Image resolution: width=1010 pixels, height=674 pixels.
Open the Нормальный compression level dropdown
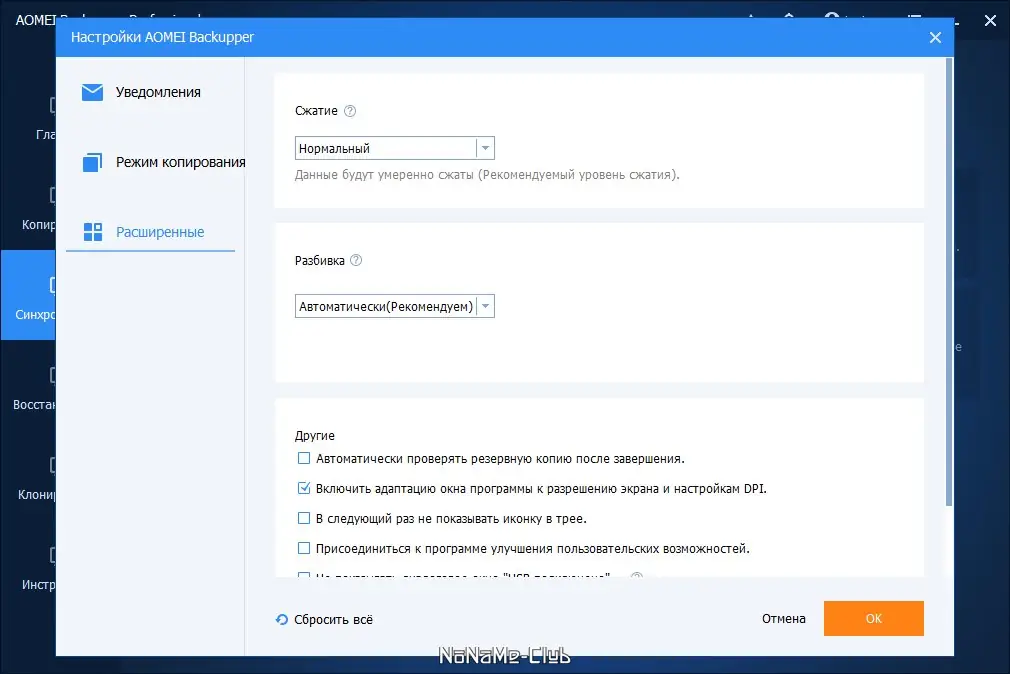(x=394, y=148)
